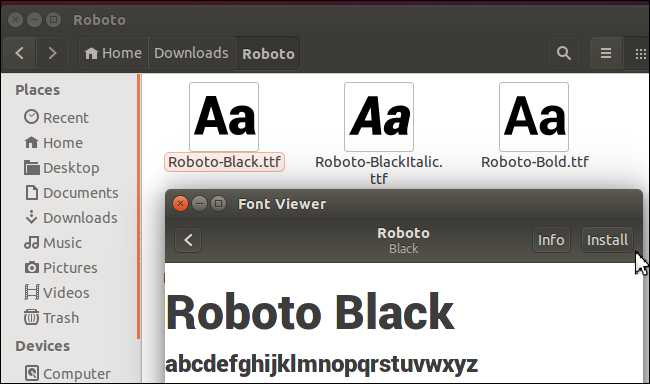The height and width of the screenshot is (384, 650).
Task: Minimize the Font Viewer window
Action: point(199,204)
